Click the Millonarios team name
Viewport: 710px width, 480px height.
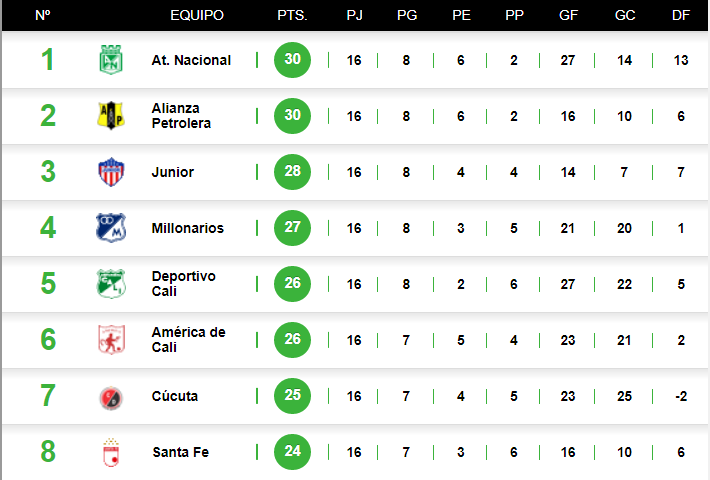pyautogui.click(x=187, y=228)
